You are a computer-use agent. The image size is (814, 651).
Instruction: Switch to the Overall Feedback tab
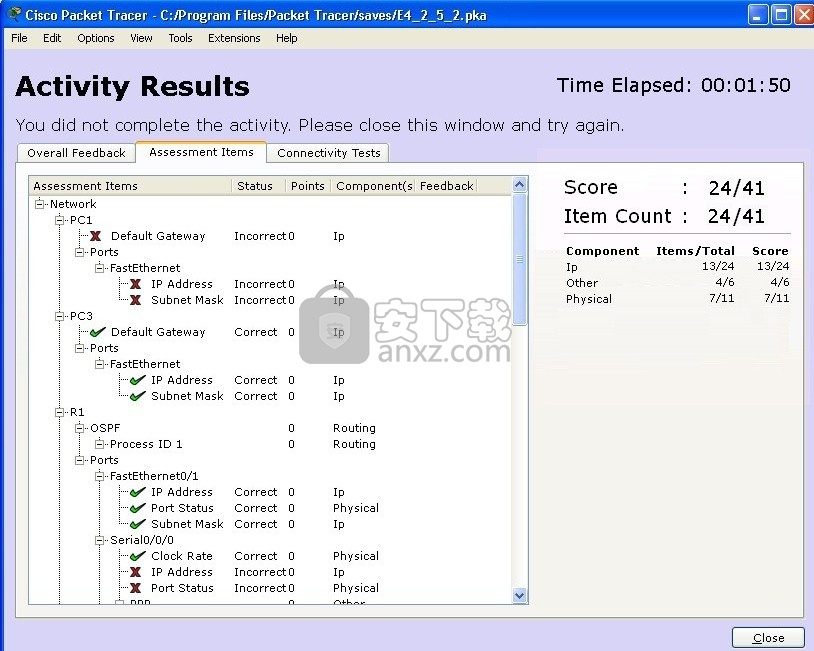[x=76, y=153]
